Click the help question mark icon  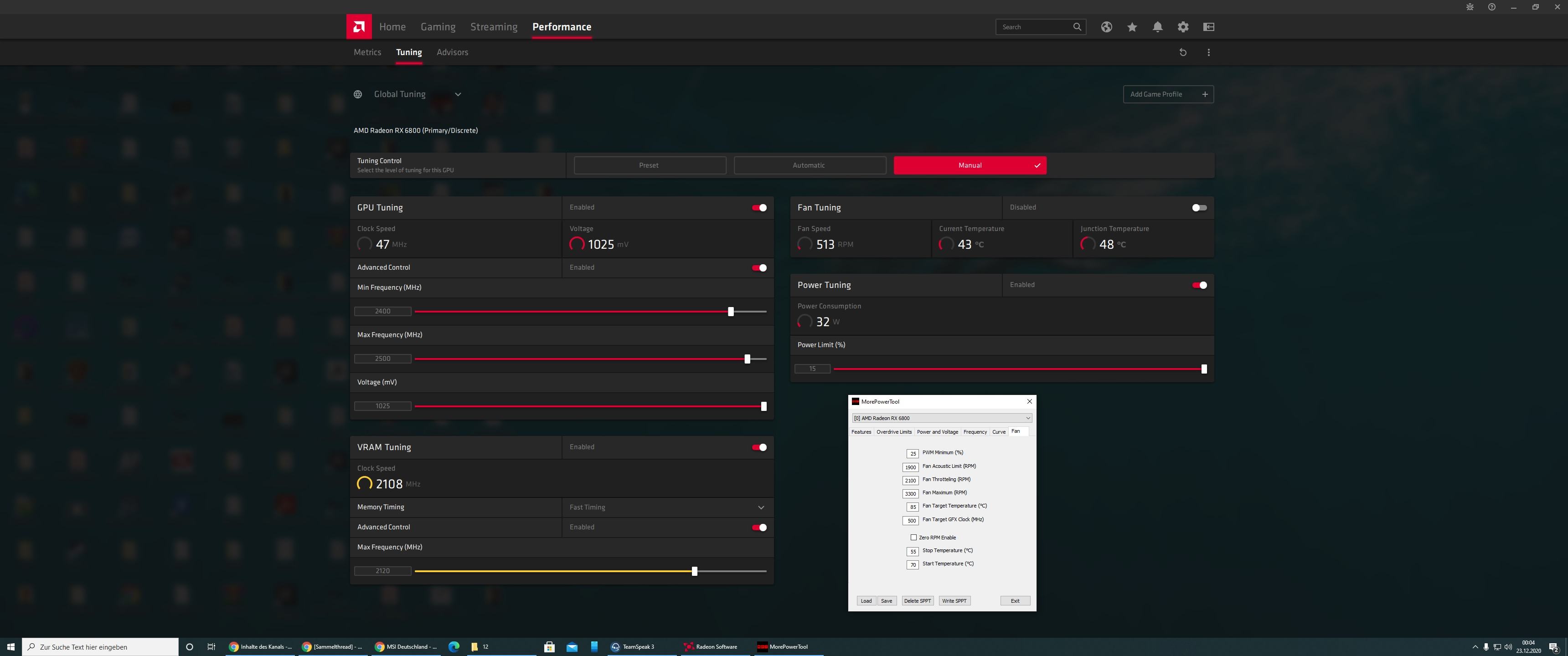pyautogui.click(x=1492, y=7)
